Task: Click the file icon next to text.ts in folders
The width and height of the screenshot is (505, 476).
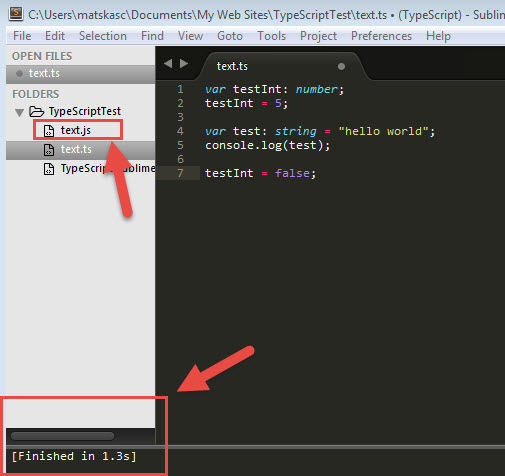Action: point(49,150)
